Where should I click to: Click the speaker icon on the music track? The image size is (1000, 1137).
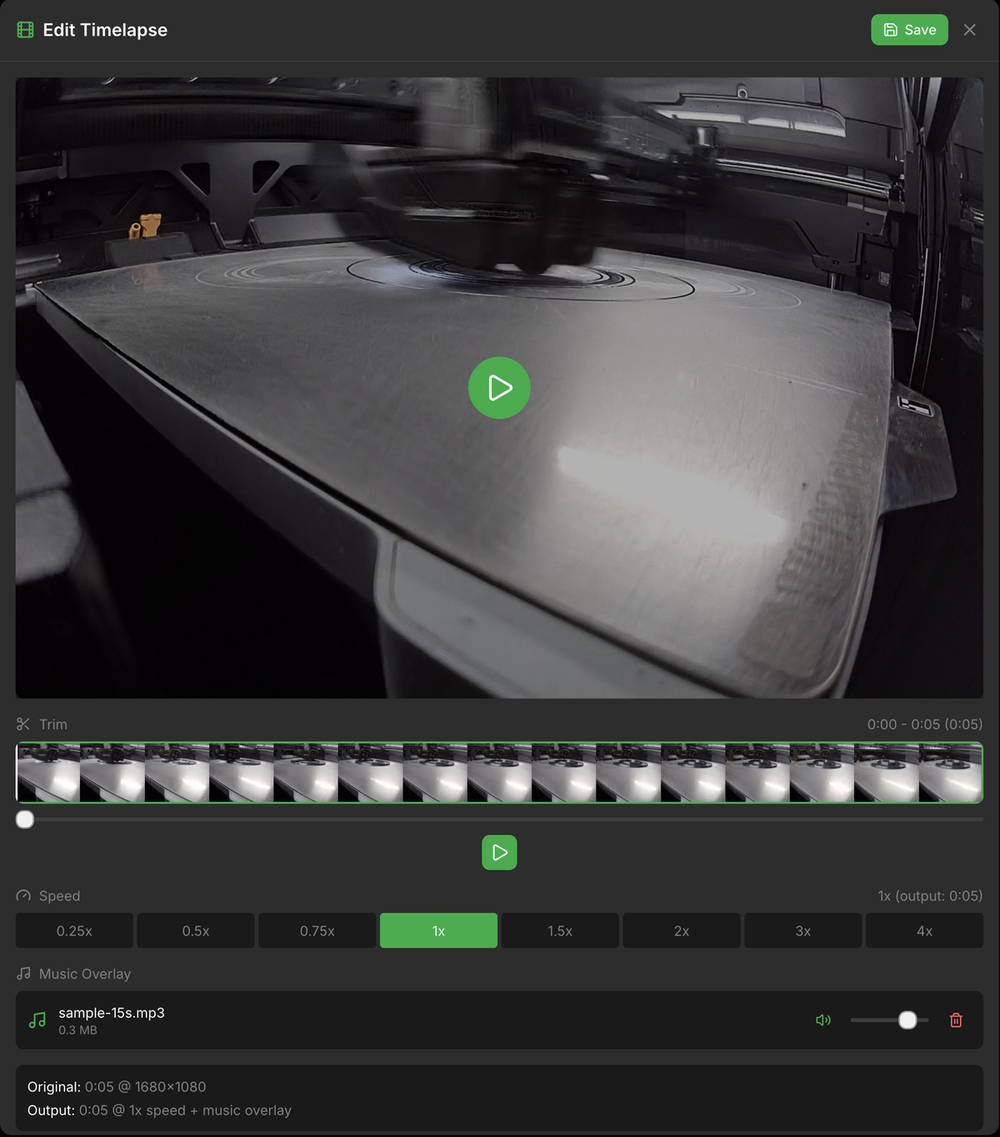[x=823, y=1020]
